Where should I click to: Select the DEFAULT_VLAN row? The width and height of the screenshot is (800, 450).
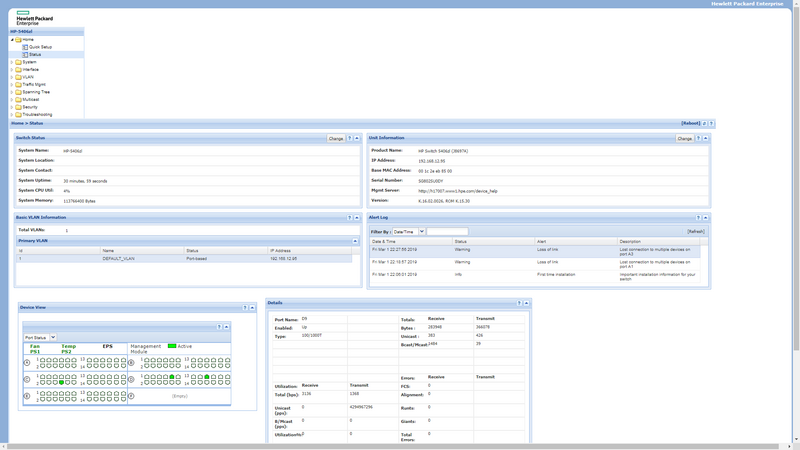click(x=184, y=259)
